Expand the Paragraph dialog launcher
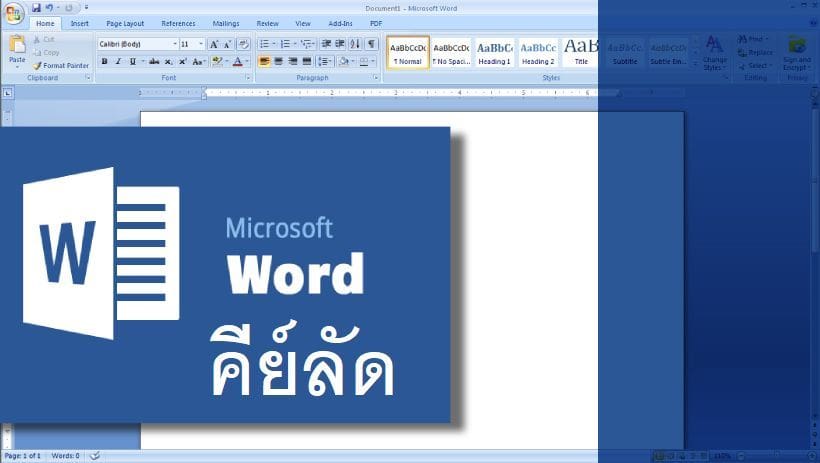Viewport: 820px width, 463px height. [375, 77]
